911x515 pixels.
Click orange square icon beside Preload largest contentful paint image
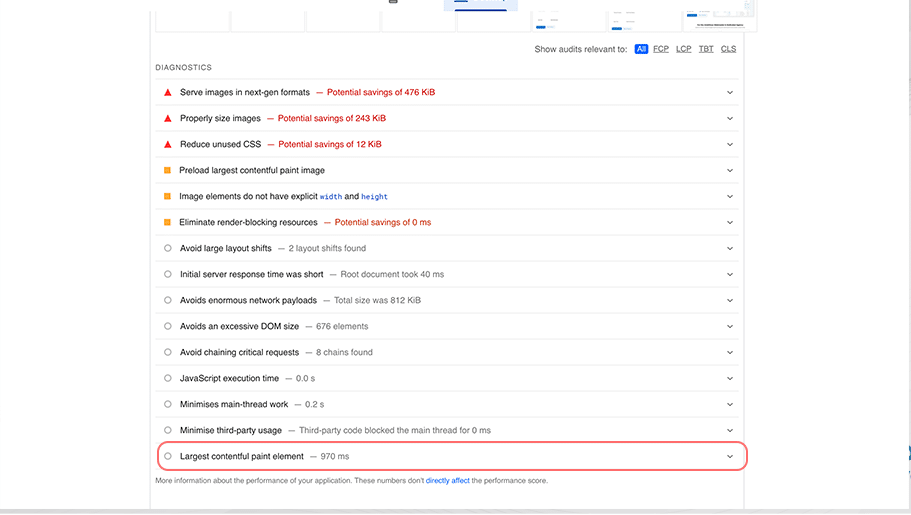pos(167,170)
